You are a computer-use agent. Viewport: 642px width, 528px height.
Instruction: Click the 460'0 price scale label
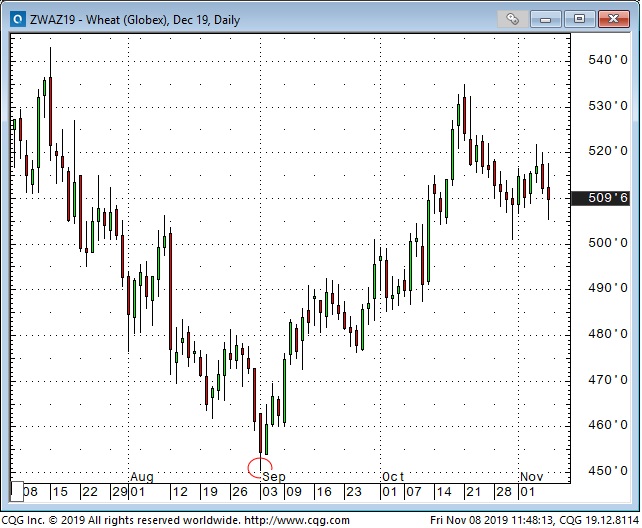(608, 425)
